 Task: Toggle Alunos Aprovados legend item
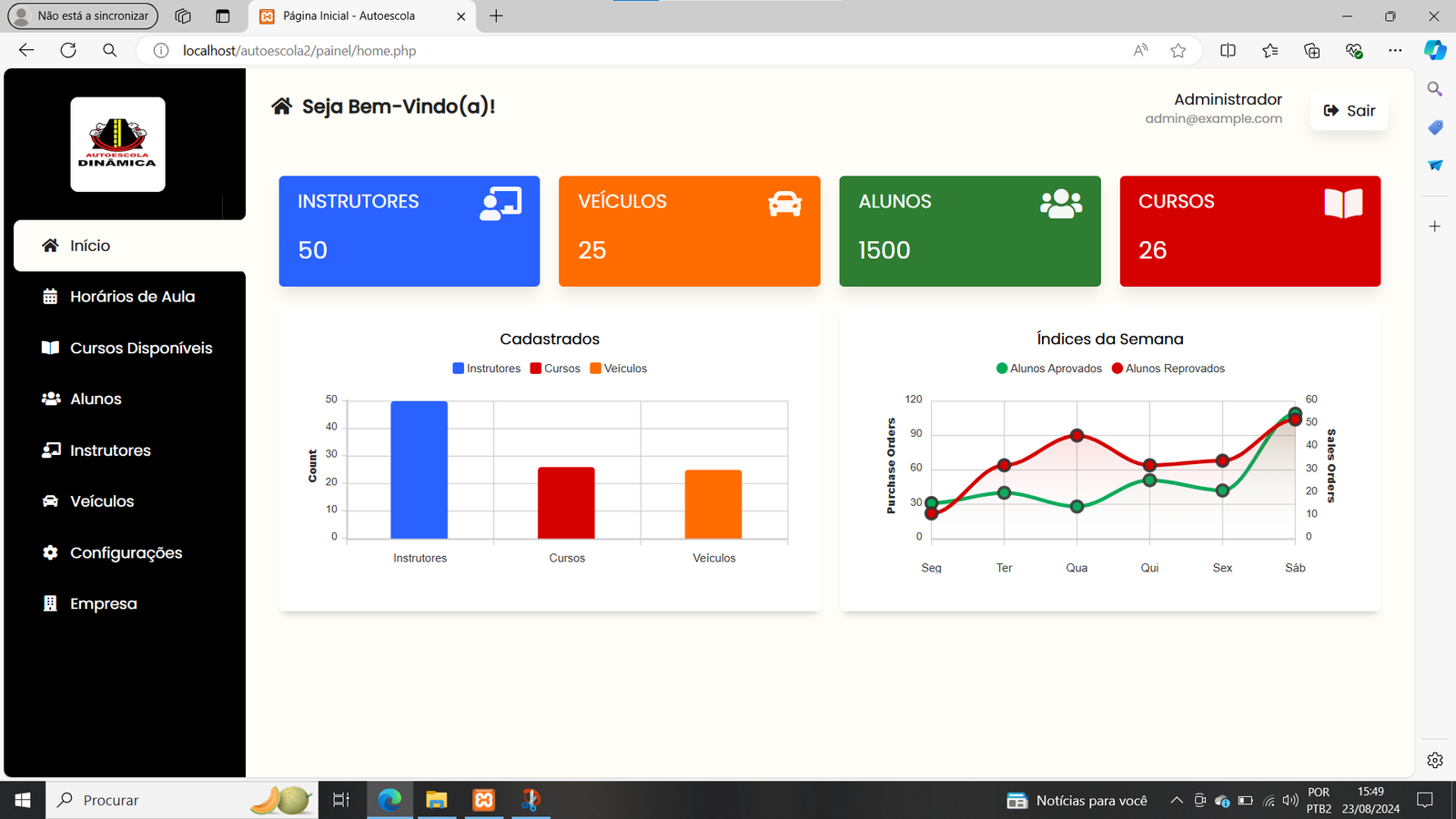pos(1048,369)
